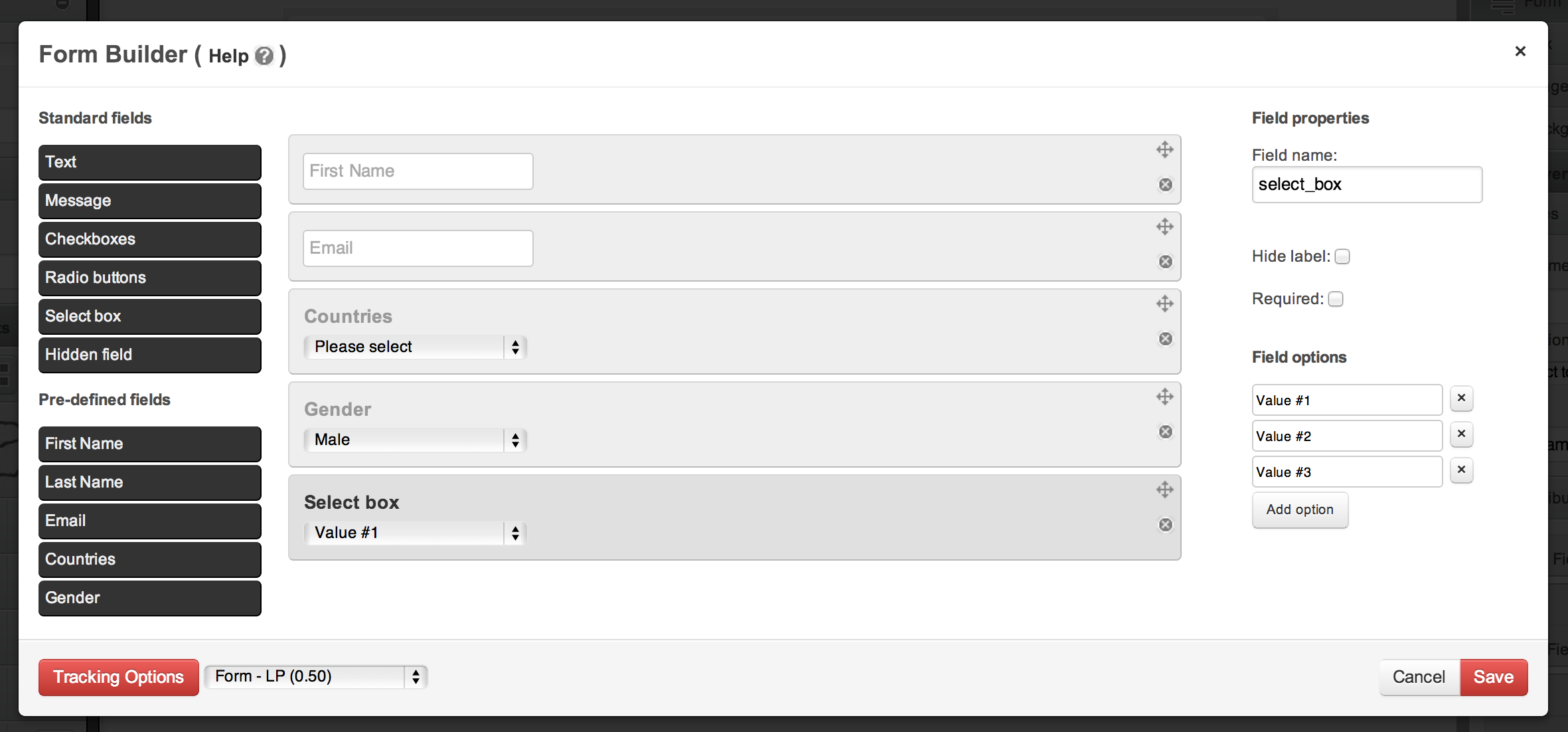Toggle the Hide label checkbox

(x=1342, y=256)
